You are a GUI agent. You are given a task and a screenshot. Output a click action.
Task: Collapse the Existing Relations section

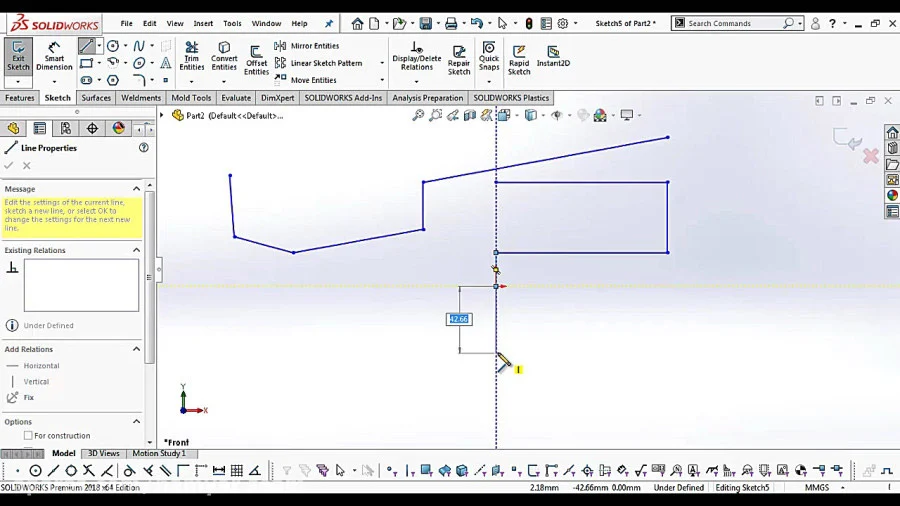tap(137, 250)
